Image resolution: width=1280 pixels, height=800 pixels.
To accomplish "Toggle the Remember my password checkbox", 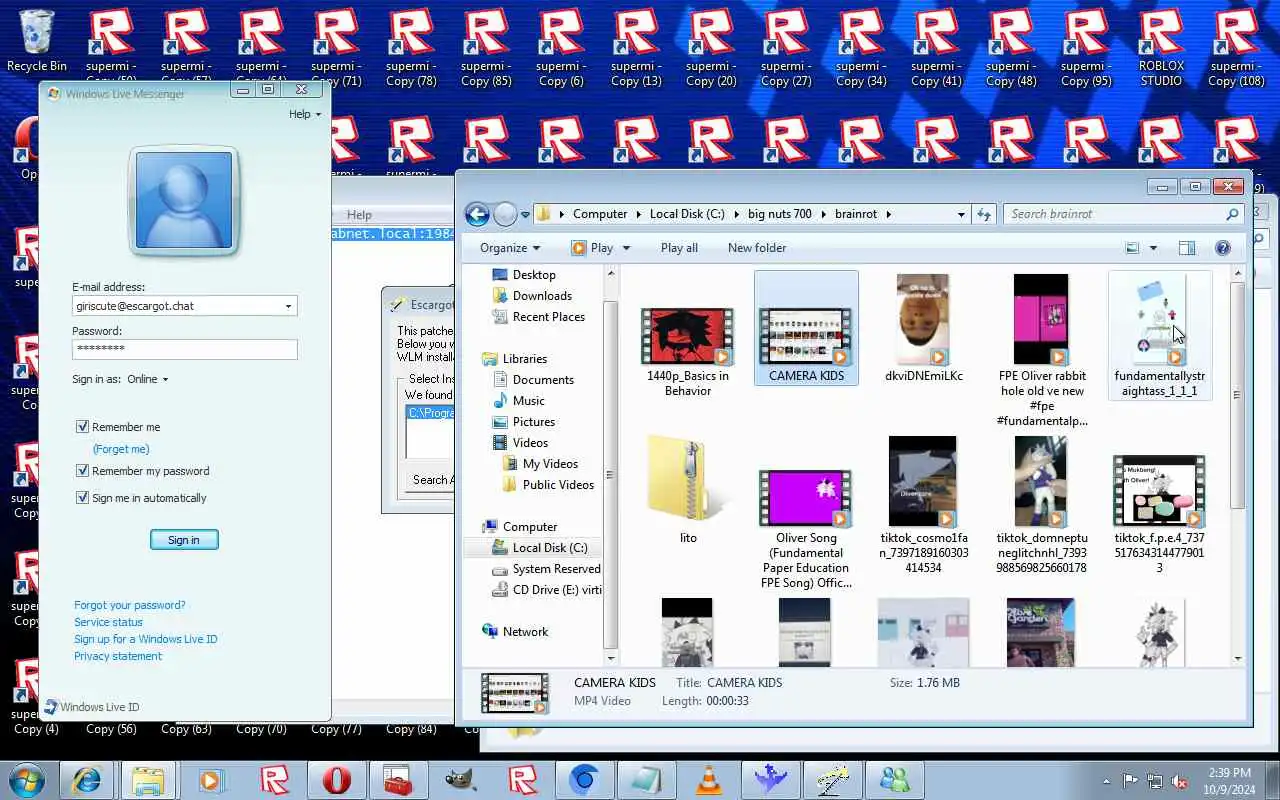I will point(82,471).
